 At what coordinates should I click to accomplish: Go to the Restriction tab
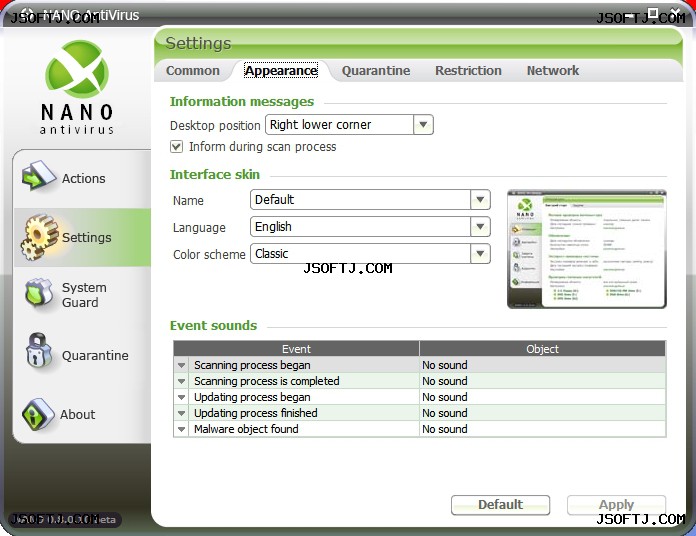point(468,71)
